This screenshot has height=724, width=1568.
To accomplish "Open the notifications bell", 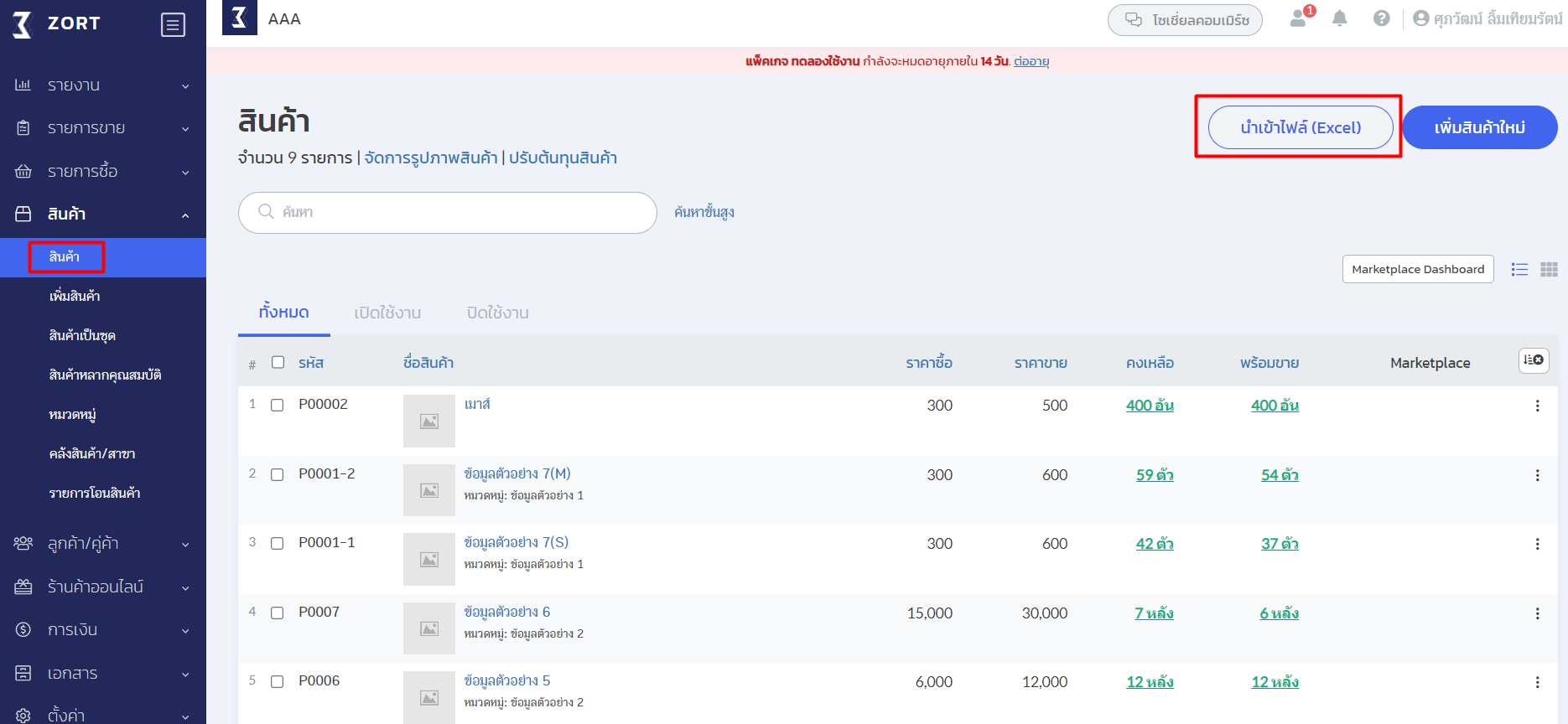I will [1339, 18].
